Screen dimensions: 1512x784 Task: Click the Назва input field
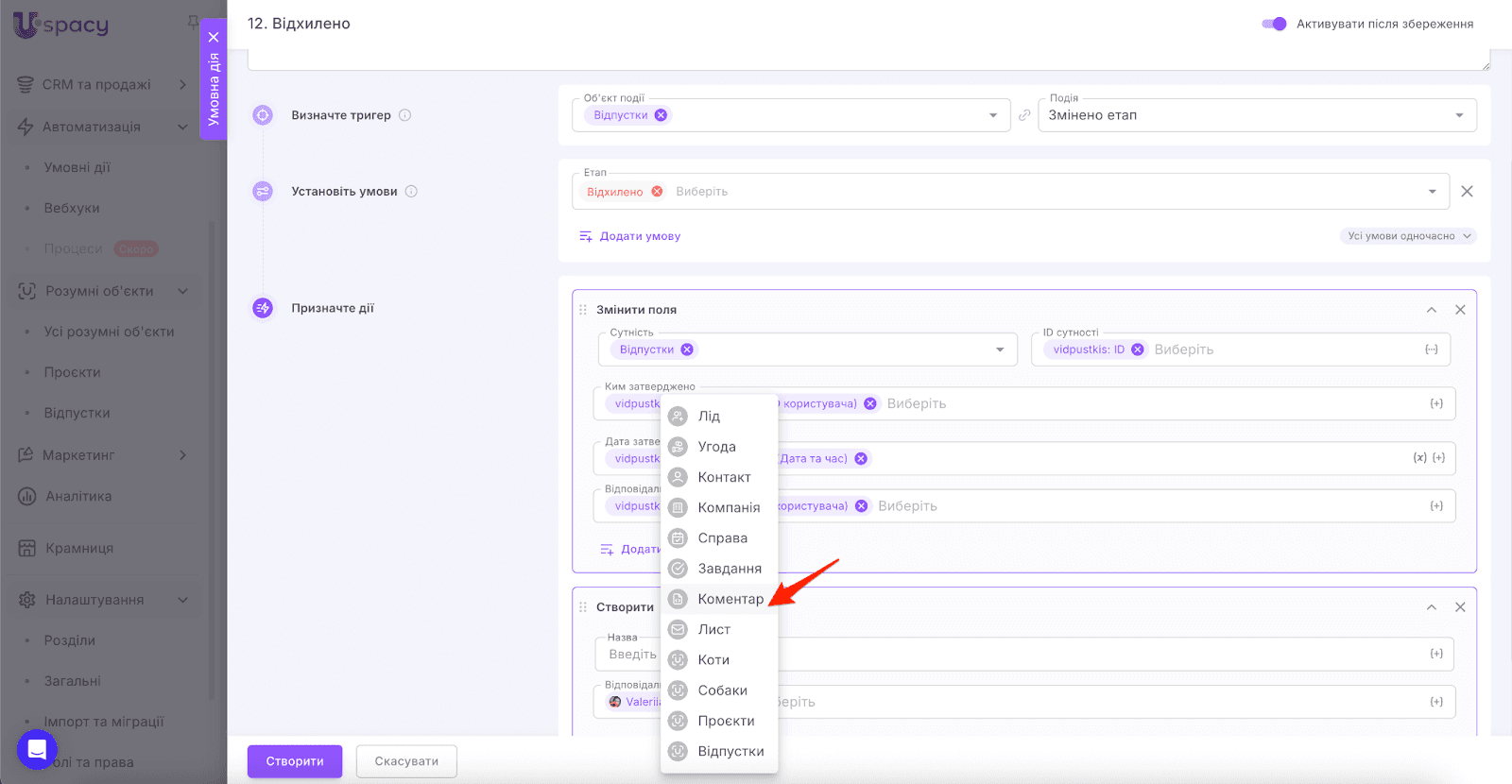[x=1039, y=654]
